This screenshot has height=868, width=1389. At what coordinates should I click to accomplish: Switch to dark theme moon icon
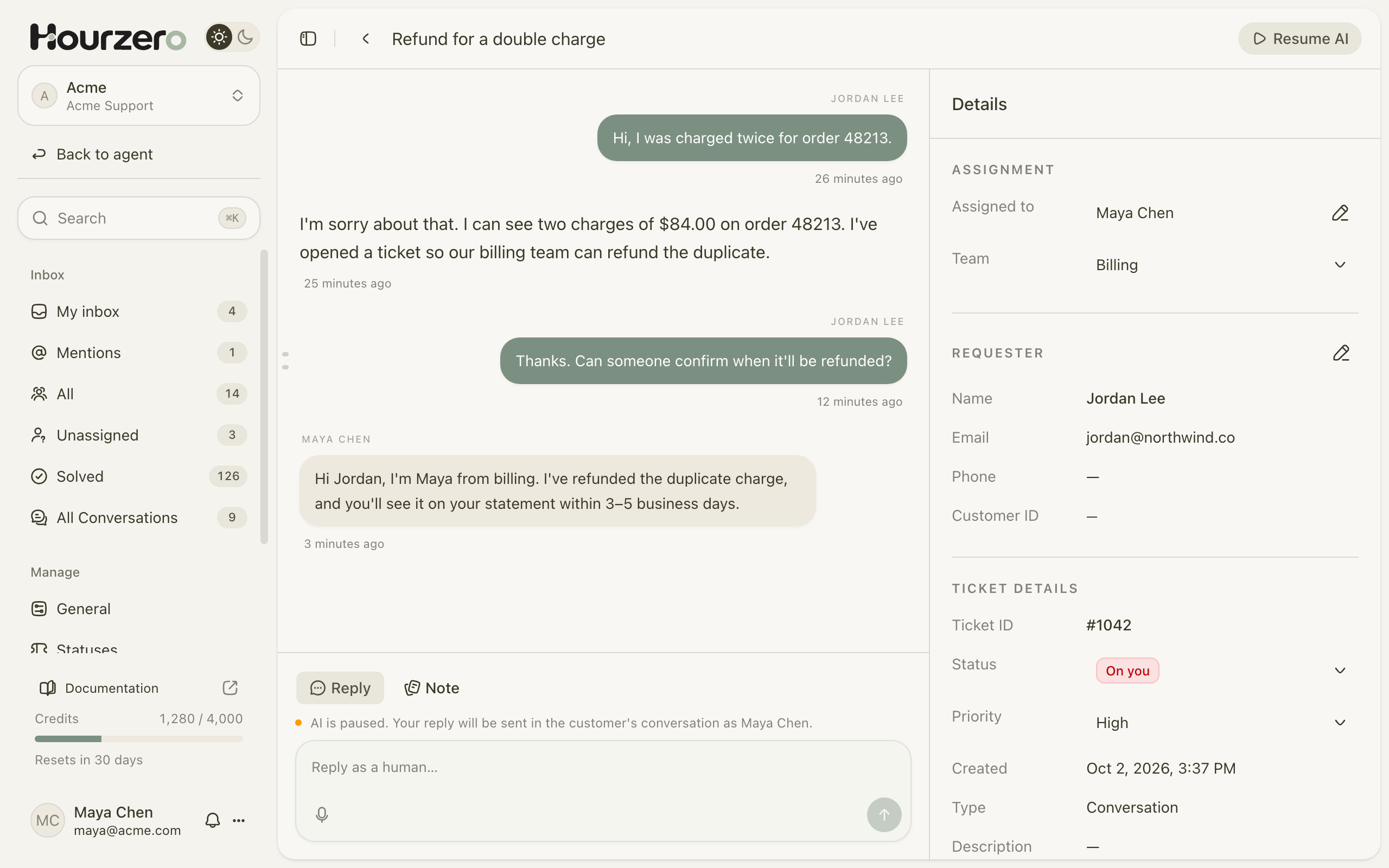click(245, 37)
